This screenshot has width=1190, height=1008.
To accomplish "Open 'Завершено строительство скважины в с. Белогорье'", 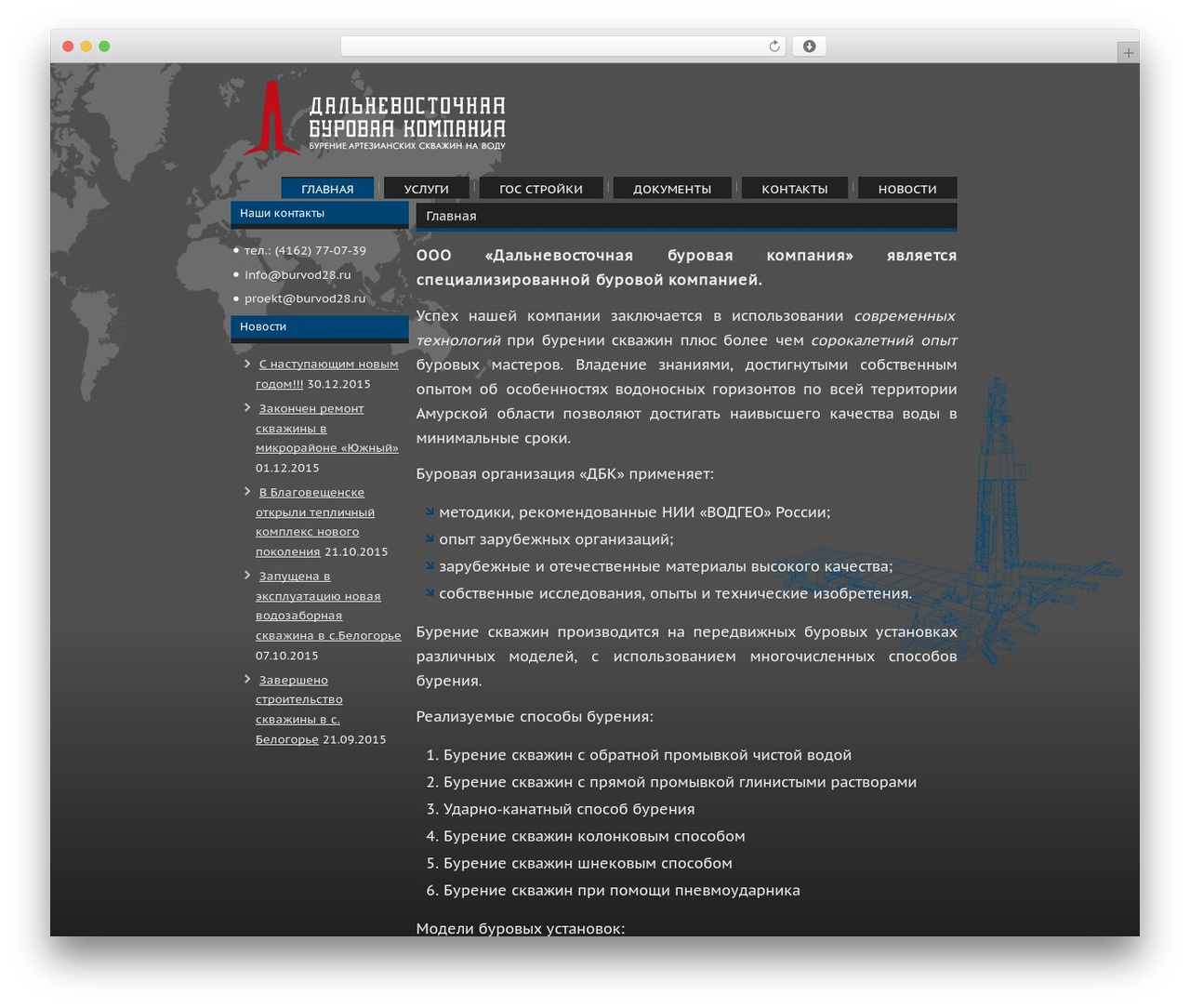I will 299,710.
